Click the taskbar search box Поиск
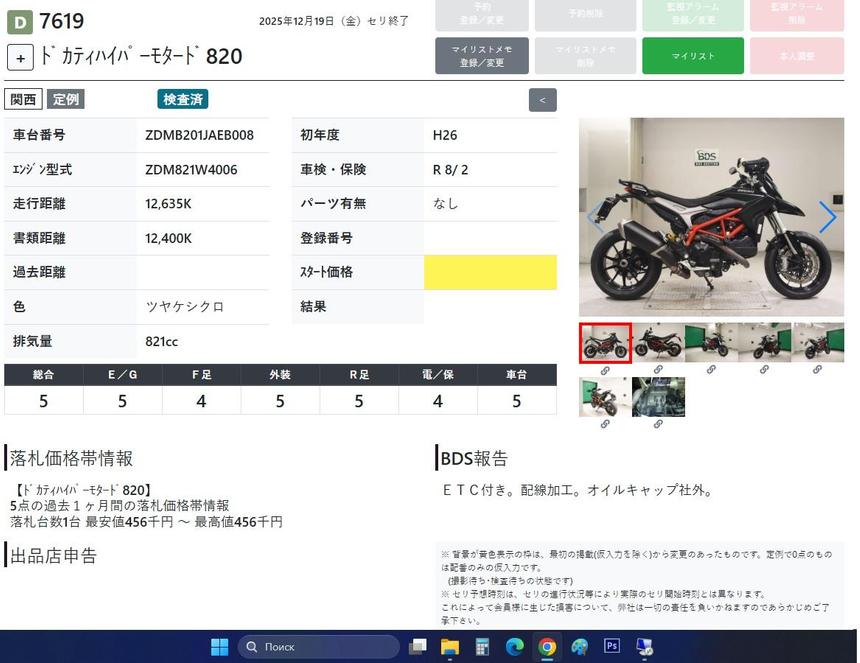 tap(320, 647)
